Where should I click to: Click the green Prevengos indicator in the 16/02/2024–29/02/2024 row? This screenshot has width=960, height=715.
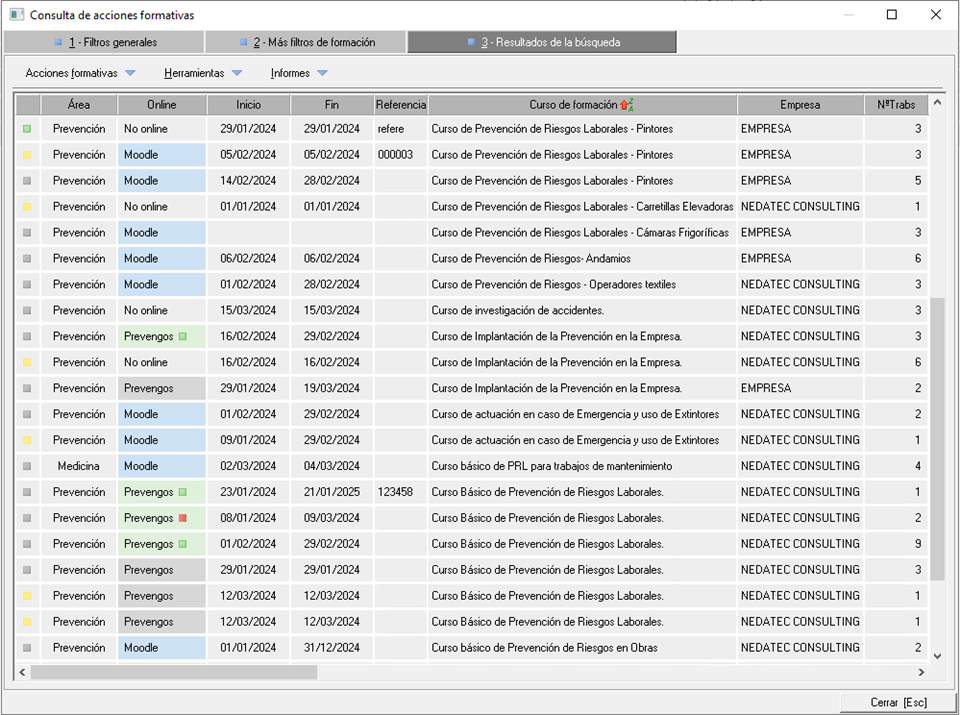(x=182, y=336)
